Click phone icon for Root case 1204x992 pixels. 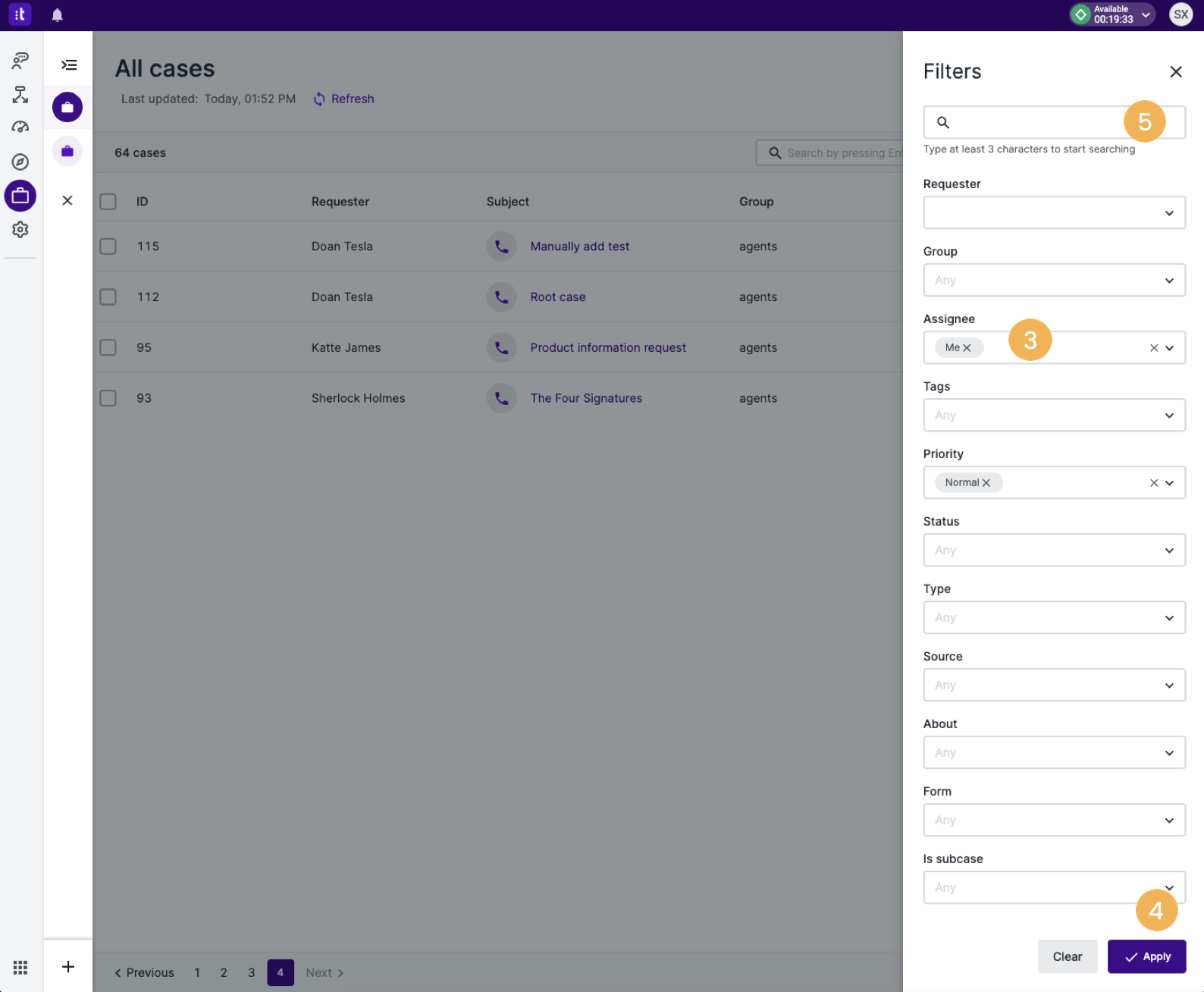point(502,297)
